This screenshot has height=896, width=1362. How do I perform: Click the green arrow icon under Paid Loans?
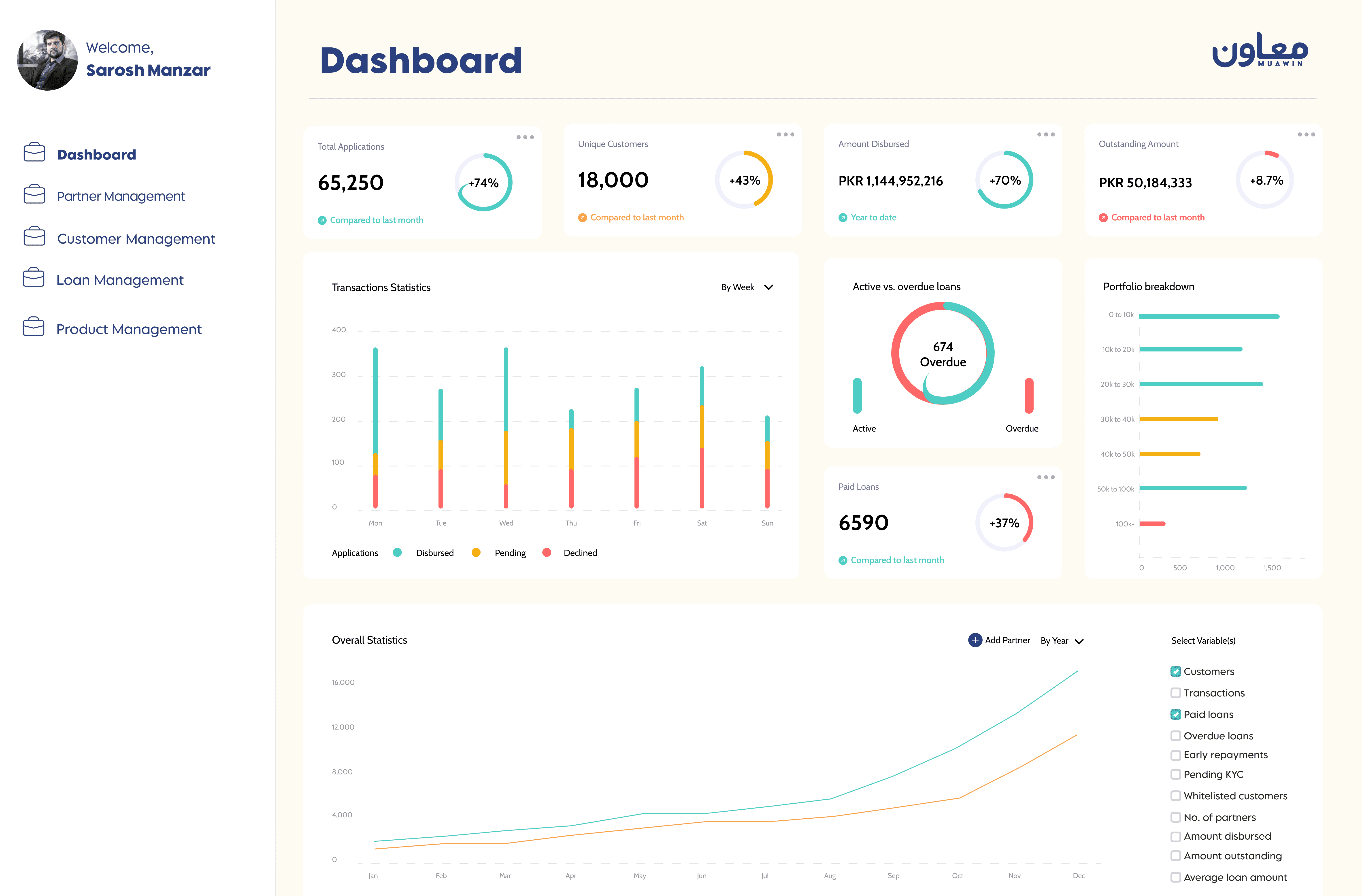pos(843,560)
